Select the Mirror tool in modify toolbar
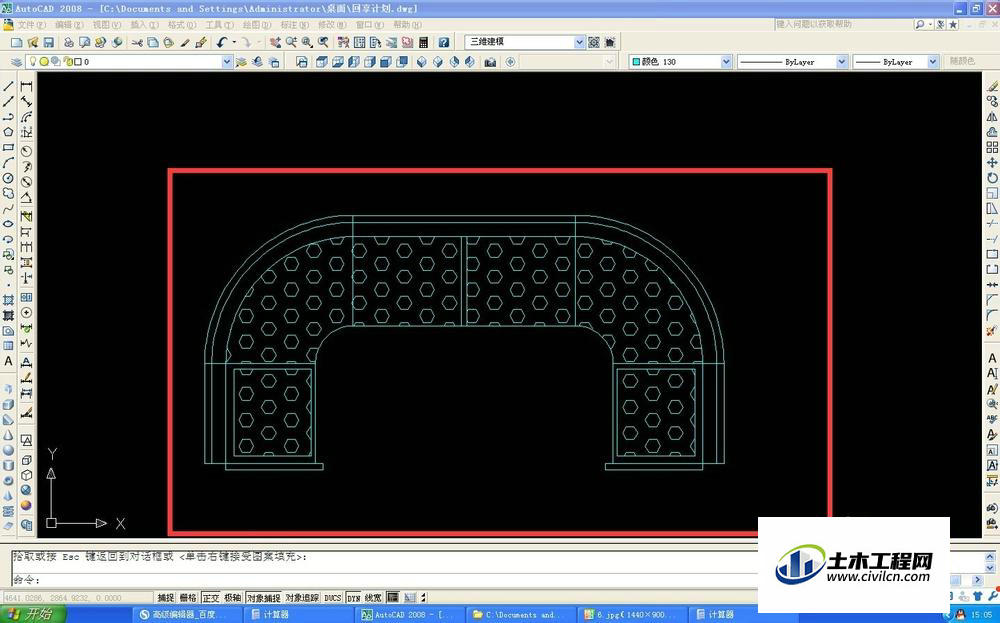Screen dimensions: 1000x623 (x=992, y=117)
